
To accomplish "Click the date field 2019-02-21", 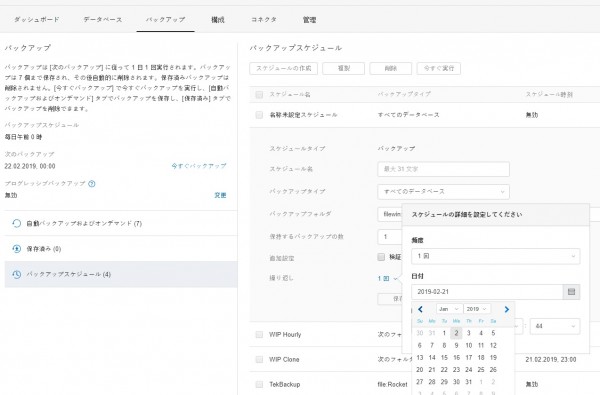I will [x=487, y=292].
